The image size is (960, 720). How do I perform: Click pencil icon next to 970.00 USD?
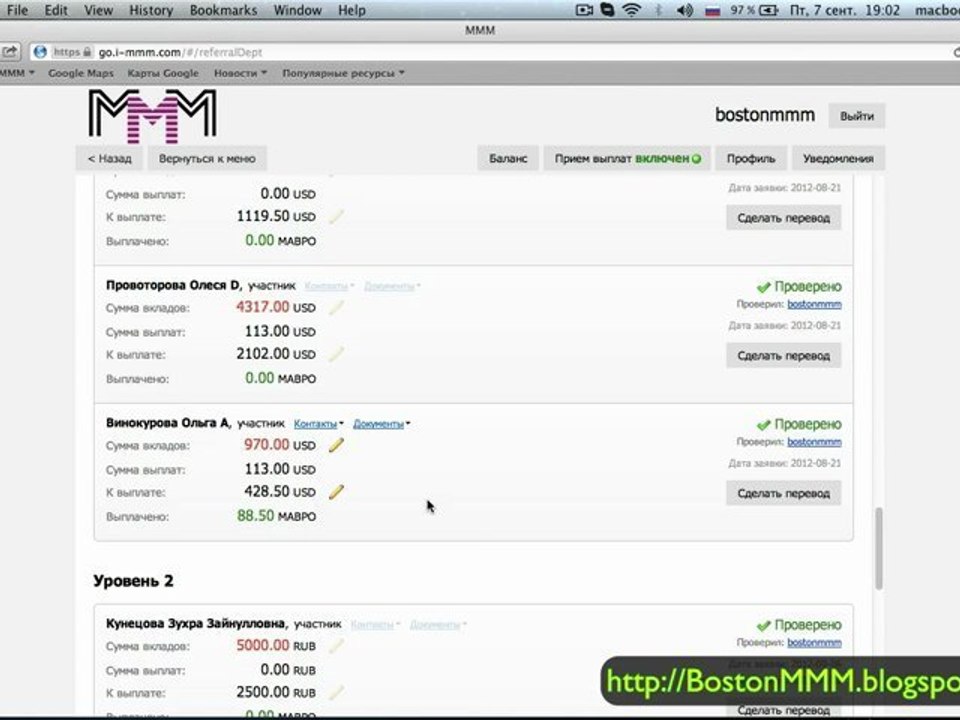click(x=336, y=446)
